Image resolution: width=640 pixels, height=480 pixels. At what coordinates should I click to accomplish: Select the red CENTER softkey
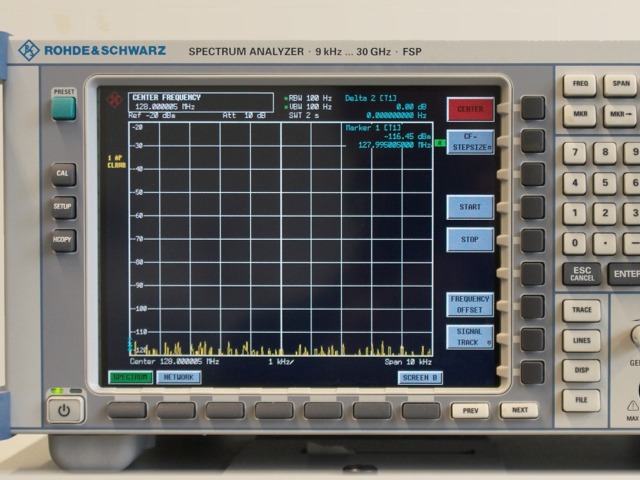[x=469, y=109]
